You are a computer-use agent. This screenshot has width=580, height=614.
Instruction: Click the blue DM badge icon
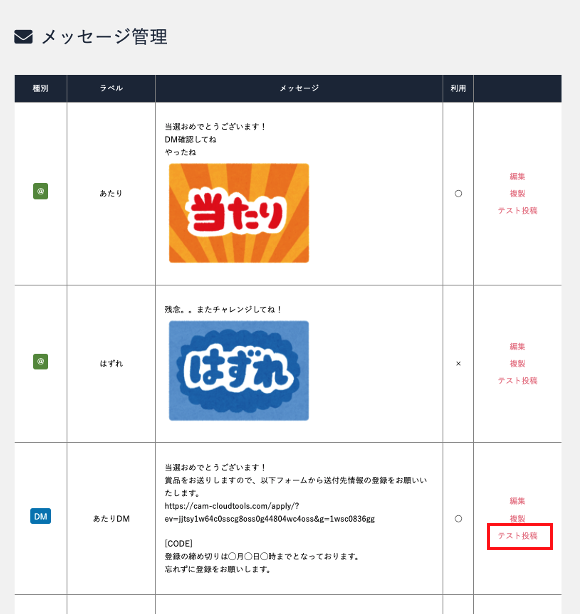(x=40, y=516)
